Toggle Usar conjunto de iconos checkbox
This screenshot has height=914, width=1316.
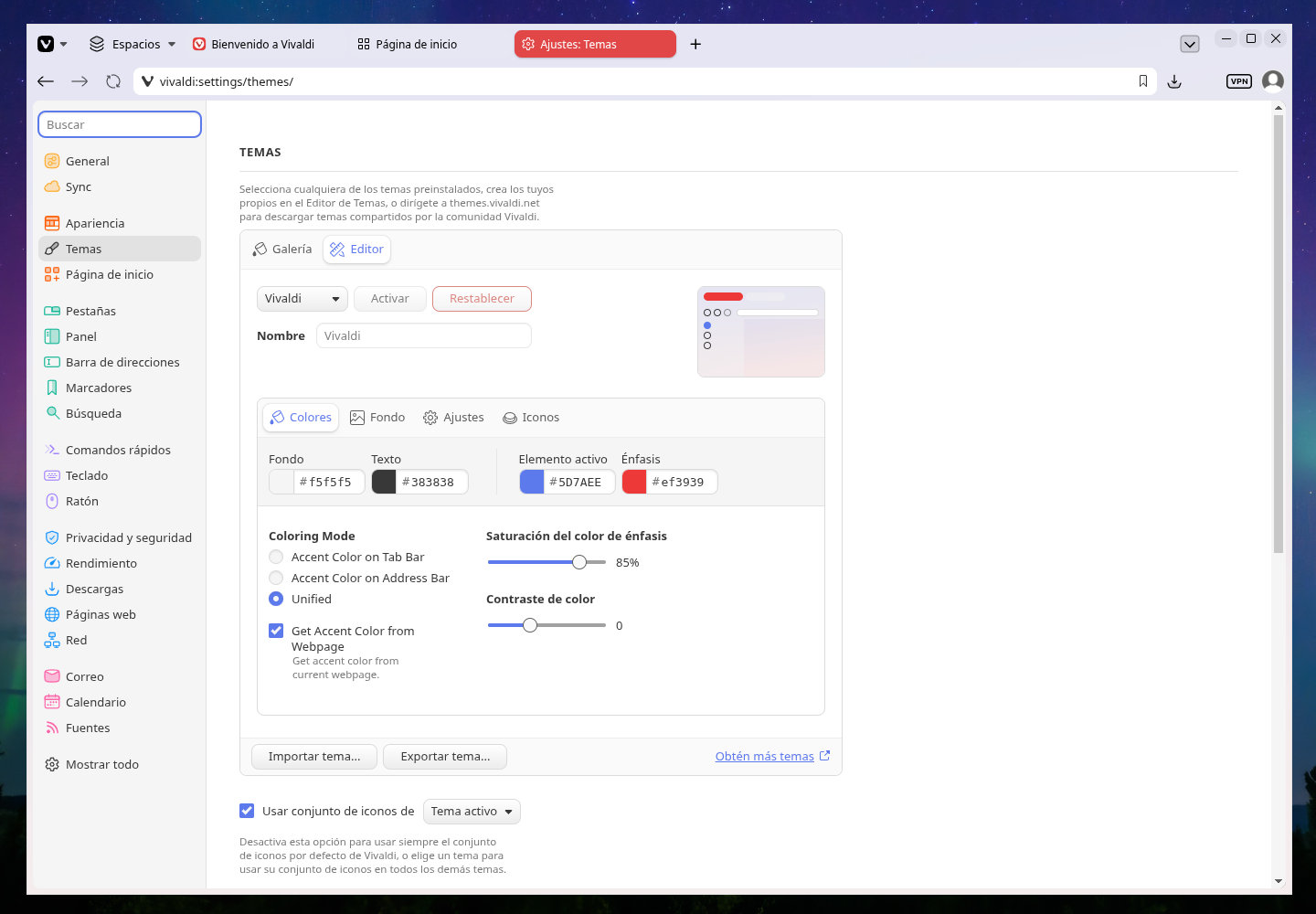click(247, 811)
